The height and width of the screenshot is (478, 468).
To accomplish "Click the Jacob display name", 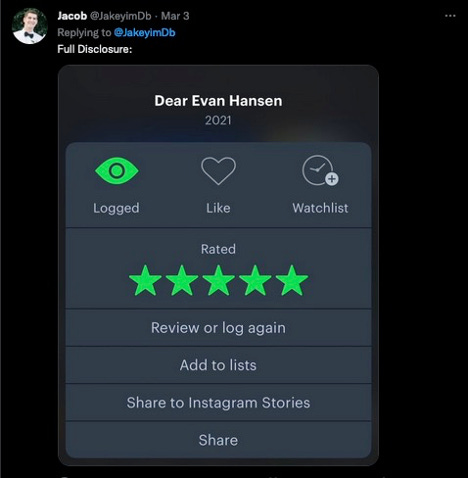I will point(72,16).
